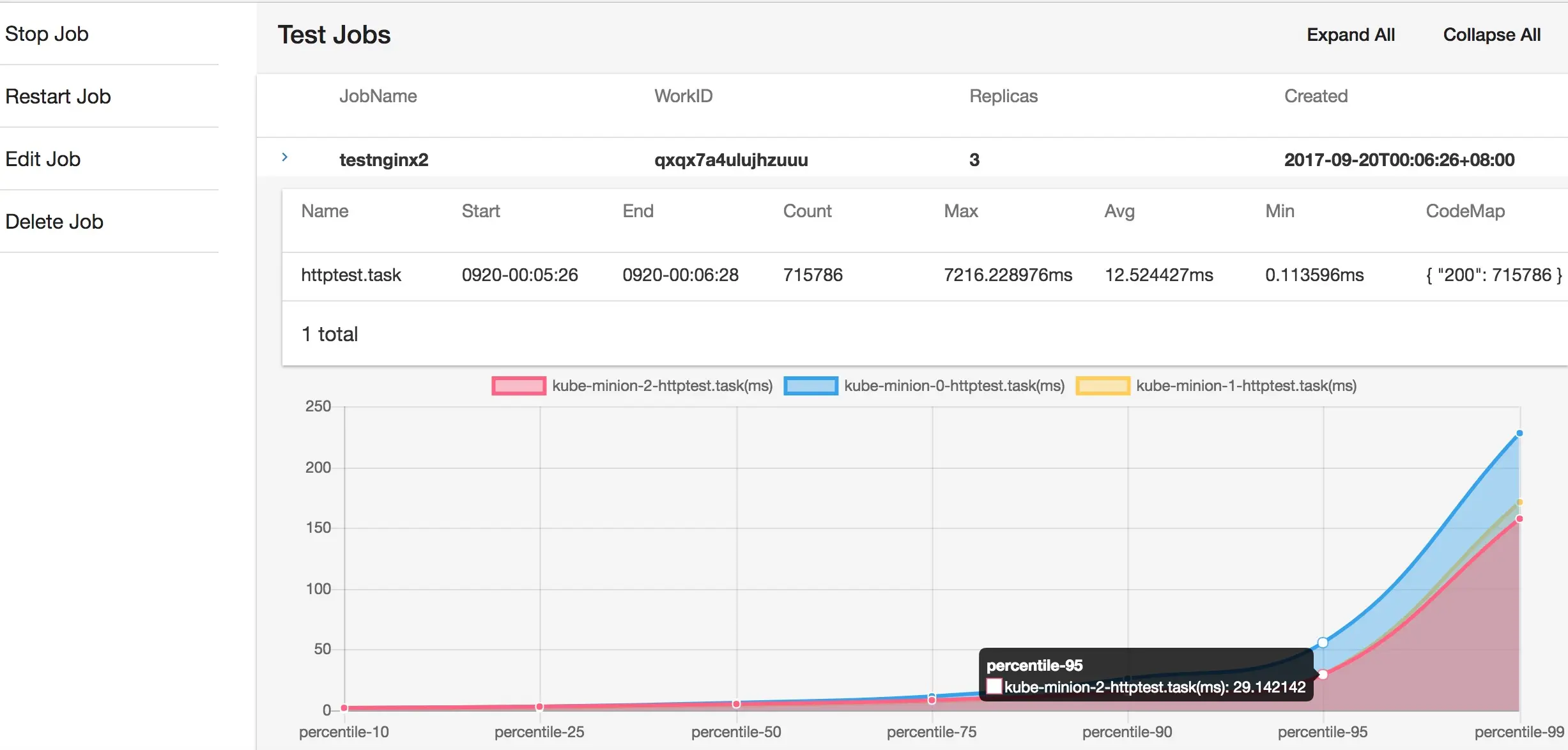Click the JobName column header
This screenshot has height=750, width=1568.
[x=378, y=96]
